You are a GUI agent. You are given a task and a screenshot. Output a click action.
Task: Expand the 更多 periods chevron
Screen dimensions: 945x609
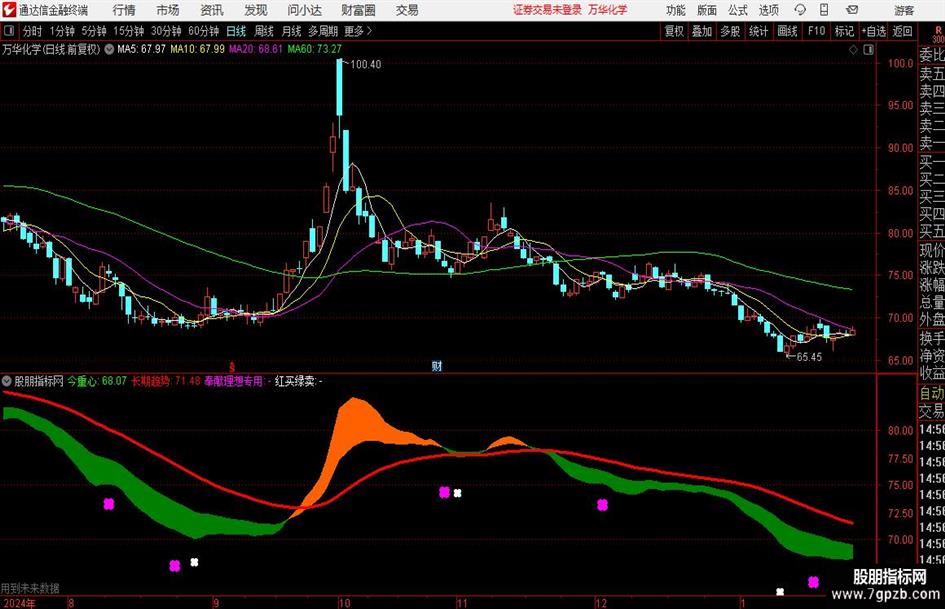tap(359, 31)
